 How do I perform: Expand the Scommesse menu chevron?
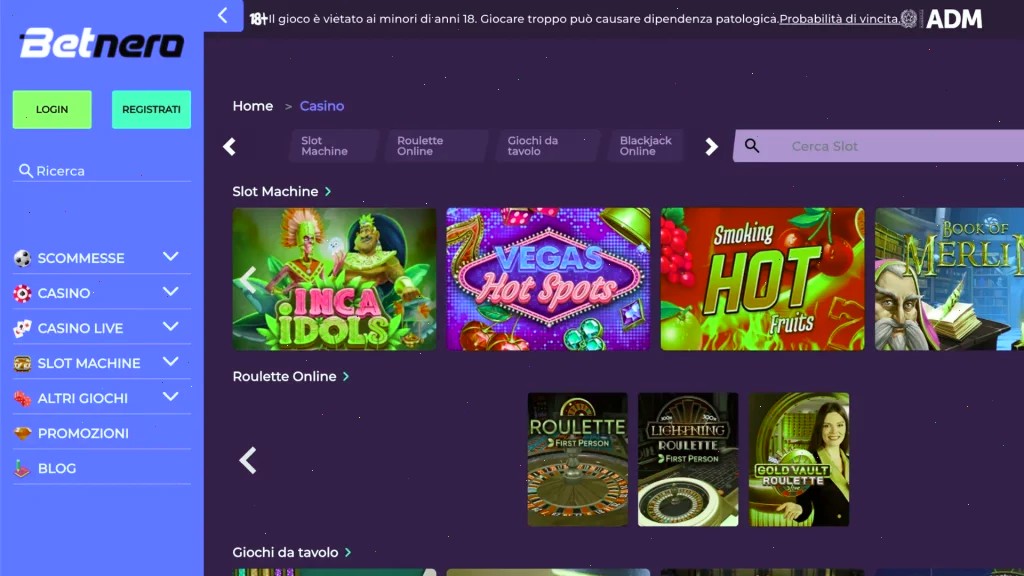tap(170, 257)
